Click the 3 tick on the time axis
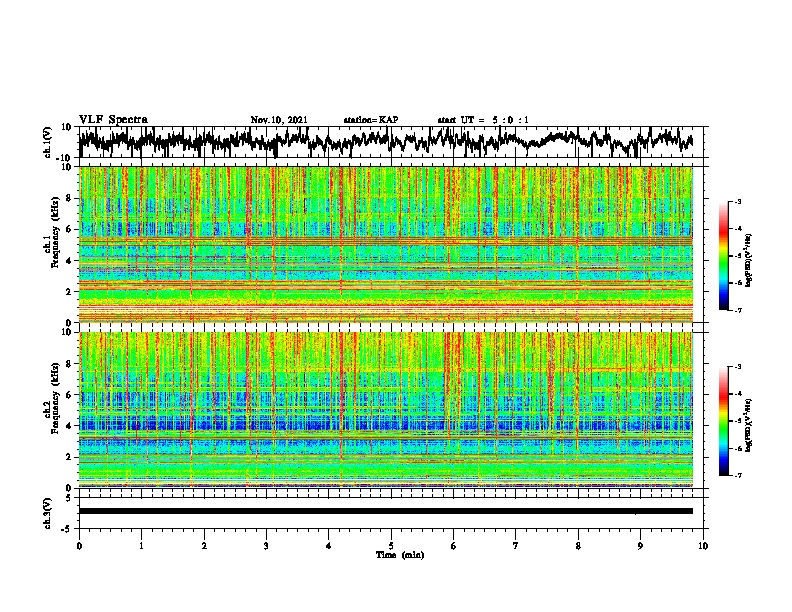 (x=266, y=546)
